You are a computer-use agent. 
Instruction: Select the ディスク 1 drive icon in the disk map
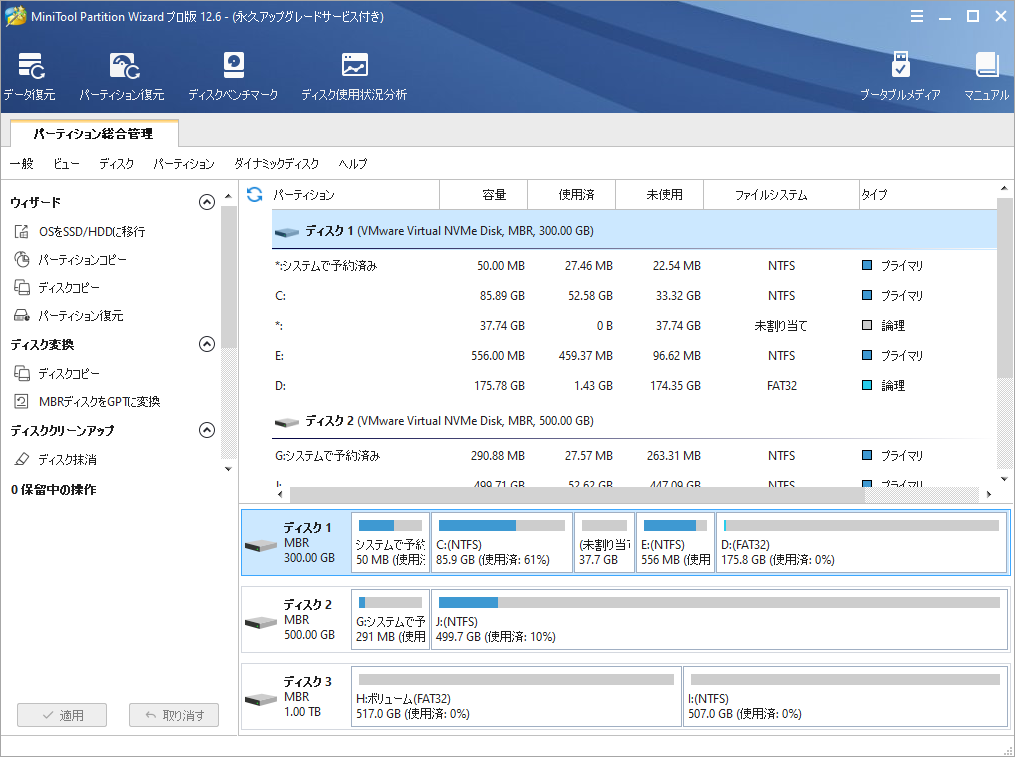point(261,545)
